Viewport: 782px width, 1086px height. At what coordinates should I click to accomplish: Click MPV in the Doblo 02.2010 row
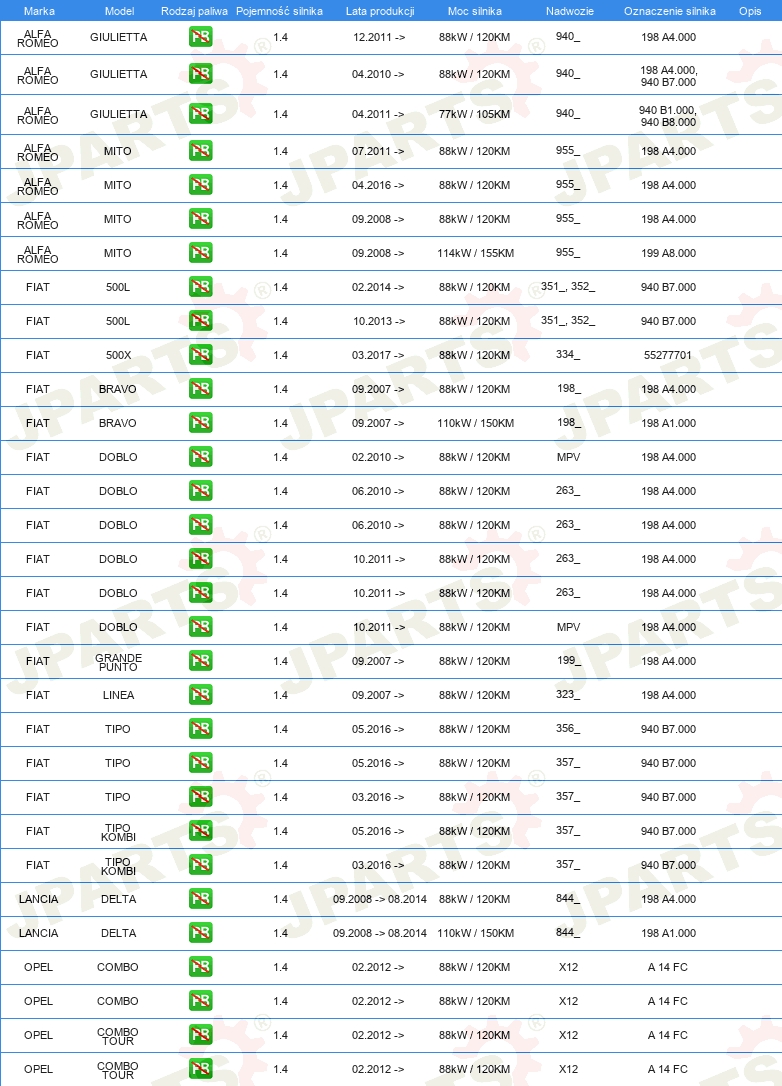tap(569, 457)
